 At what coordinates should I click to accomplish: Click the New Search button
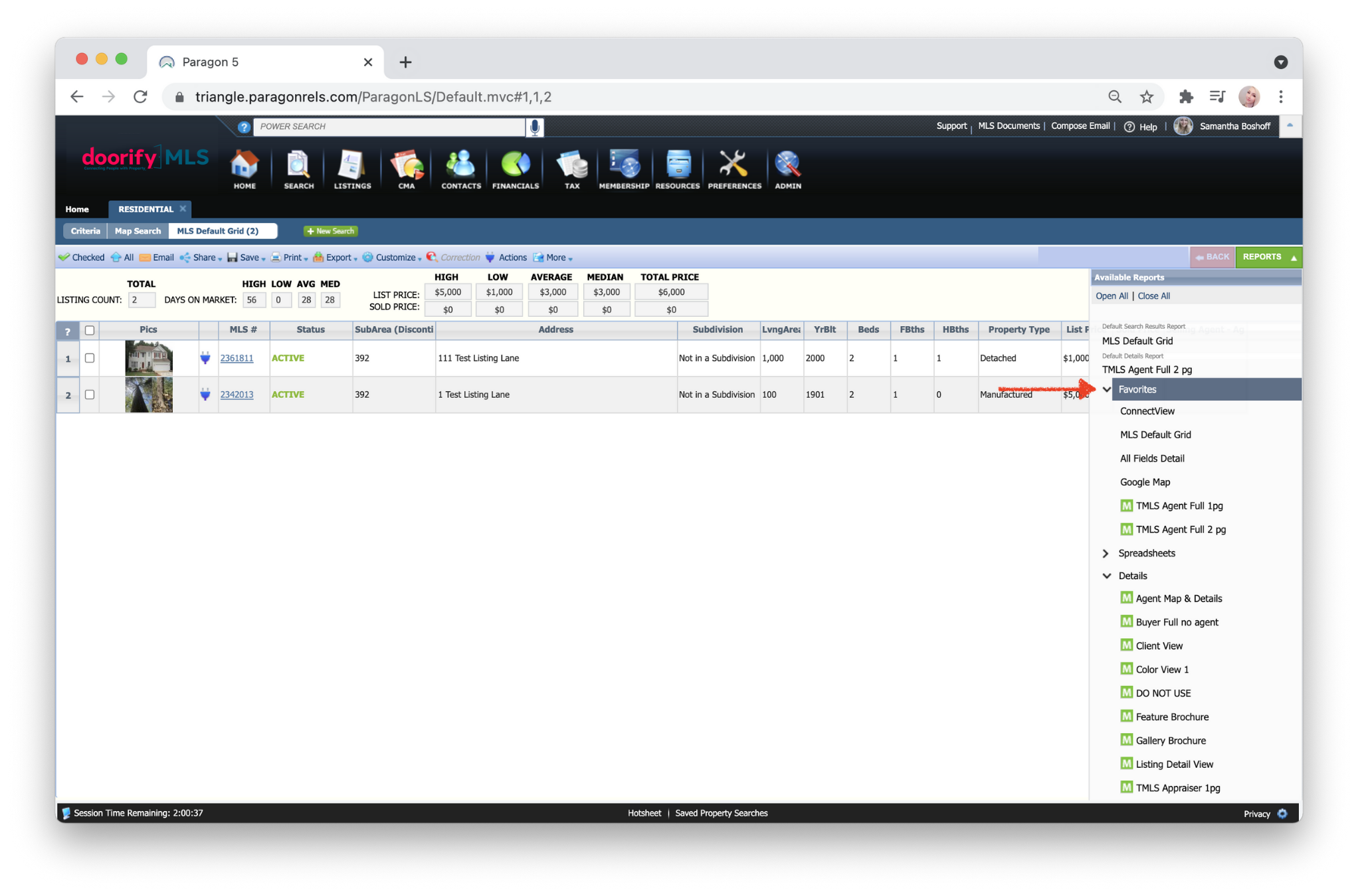tap(331, 231)
